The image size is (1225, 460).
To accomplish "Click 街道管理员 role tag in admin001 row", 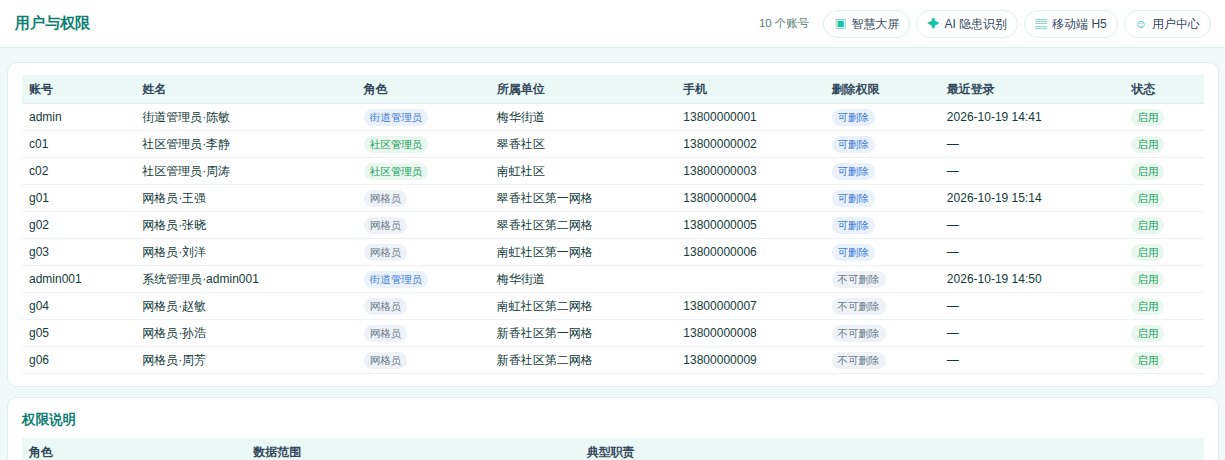I will pyautogui.click(x=396, y=279).
